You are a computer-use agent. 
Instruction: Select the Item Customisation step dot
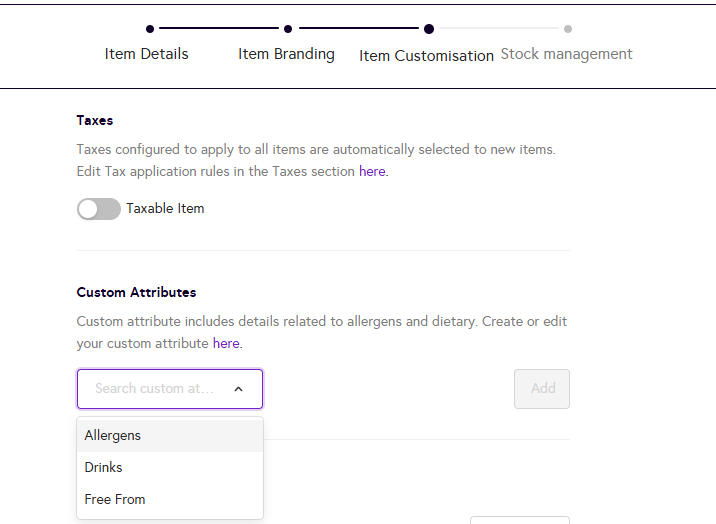(428, 29)
